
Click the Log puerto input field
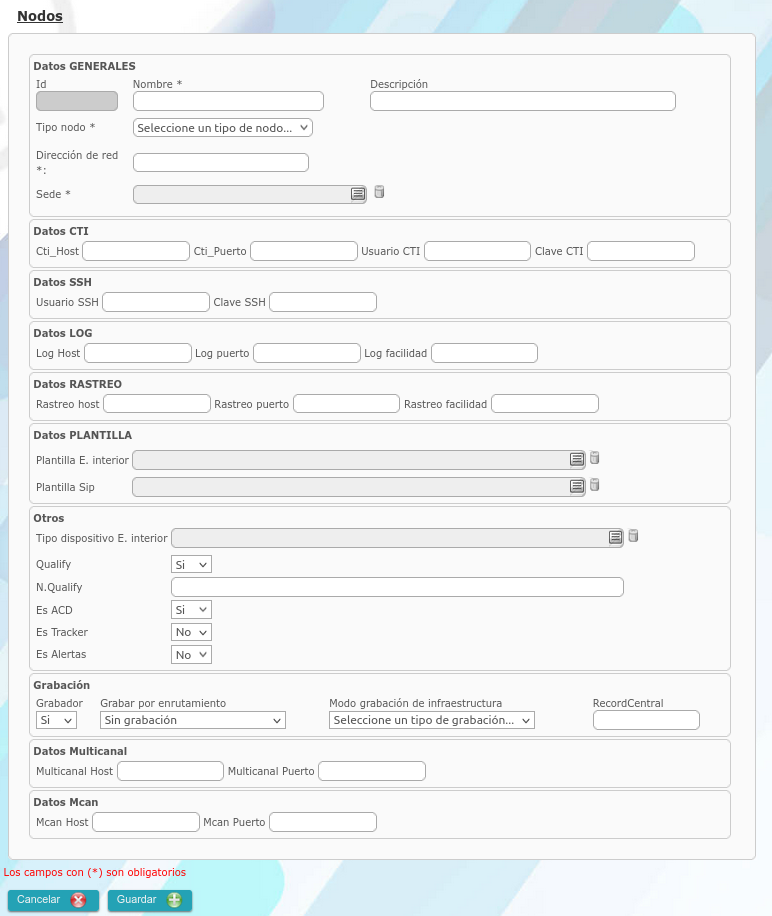pos(307,353)
